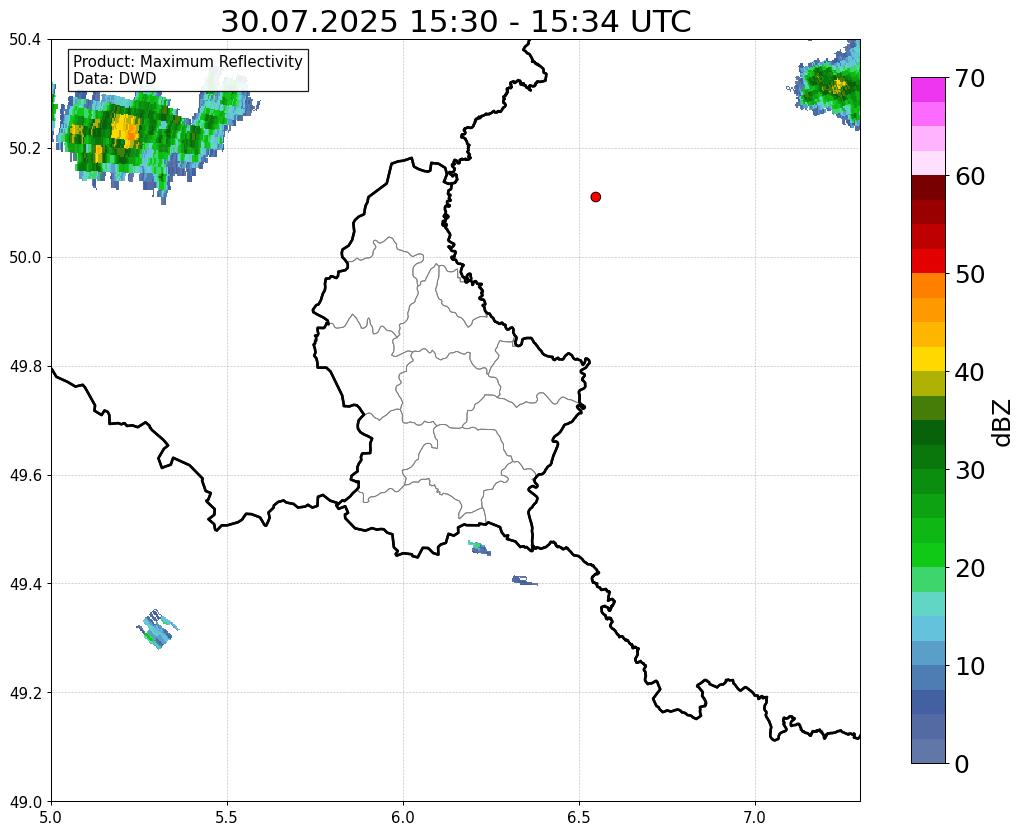Click the 'Product: Maximum Reflectivity' legend text
Image resolution: width=1023 pixels, height=834 pixels.
(x=188, y=61)
